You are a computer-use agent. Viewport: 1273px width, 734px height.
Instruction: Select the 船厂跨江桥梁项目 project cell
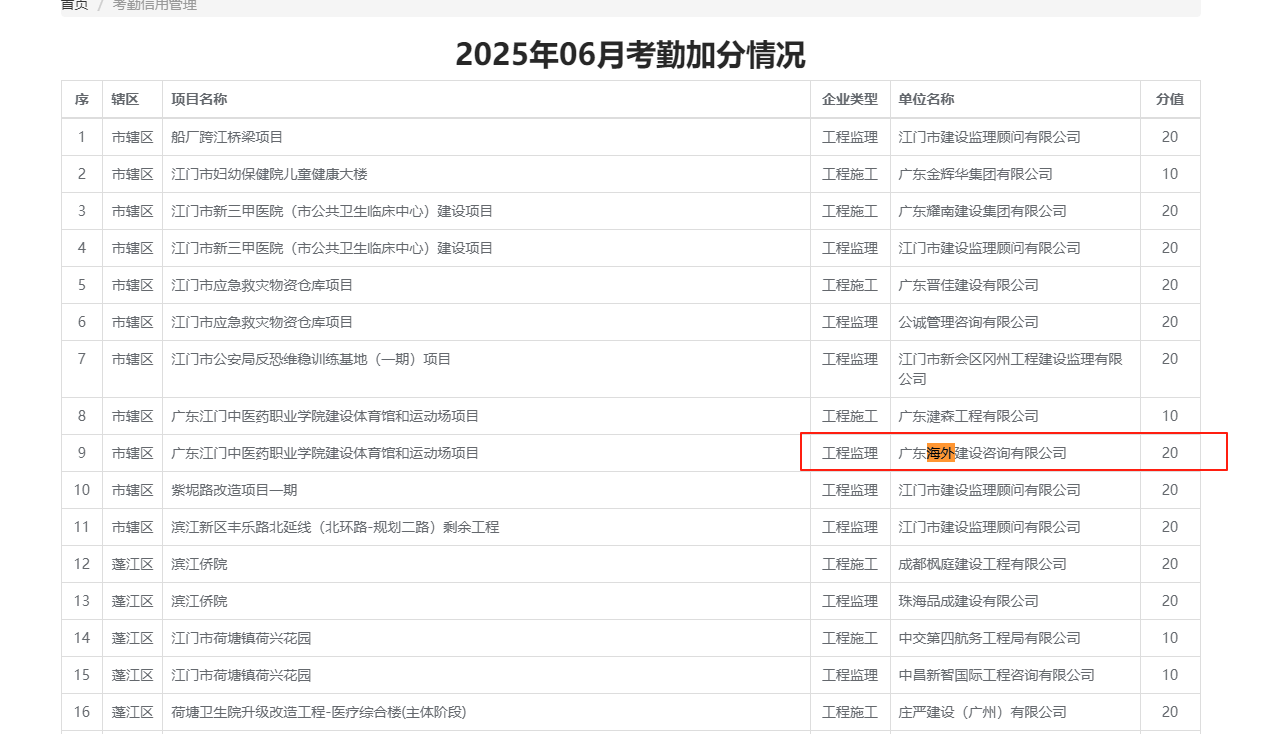tap(227, 137)
